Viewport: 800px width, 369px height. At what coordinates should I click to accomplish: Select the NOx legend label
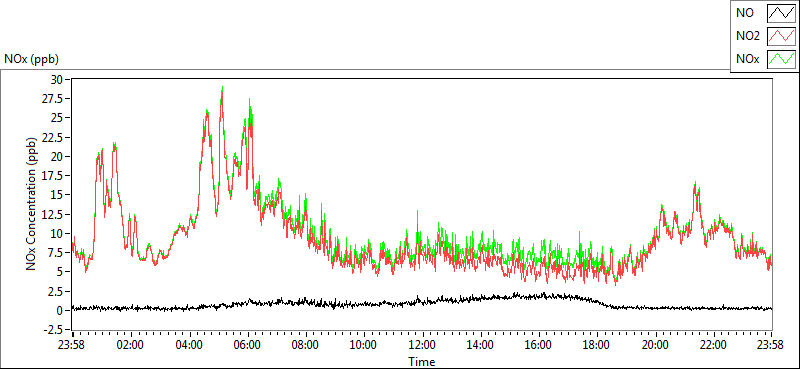[x=748, y=59]
